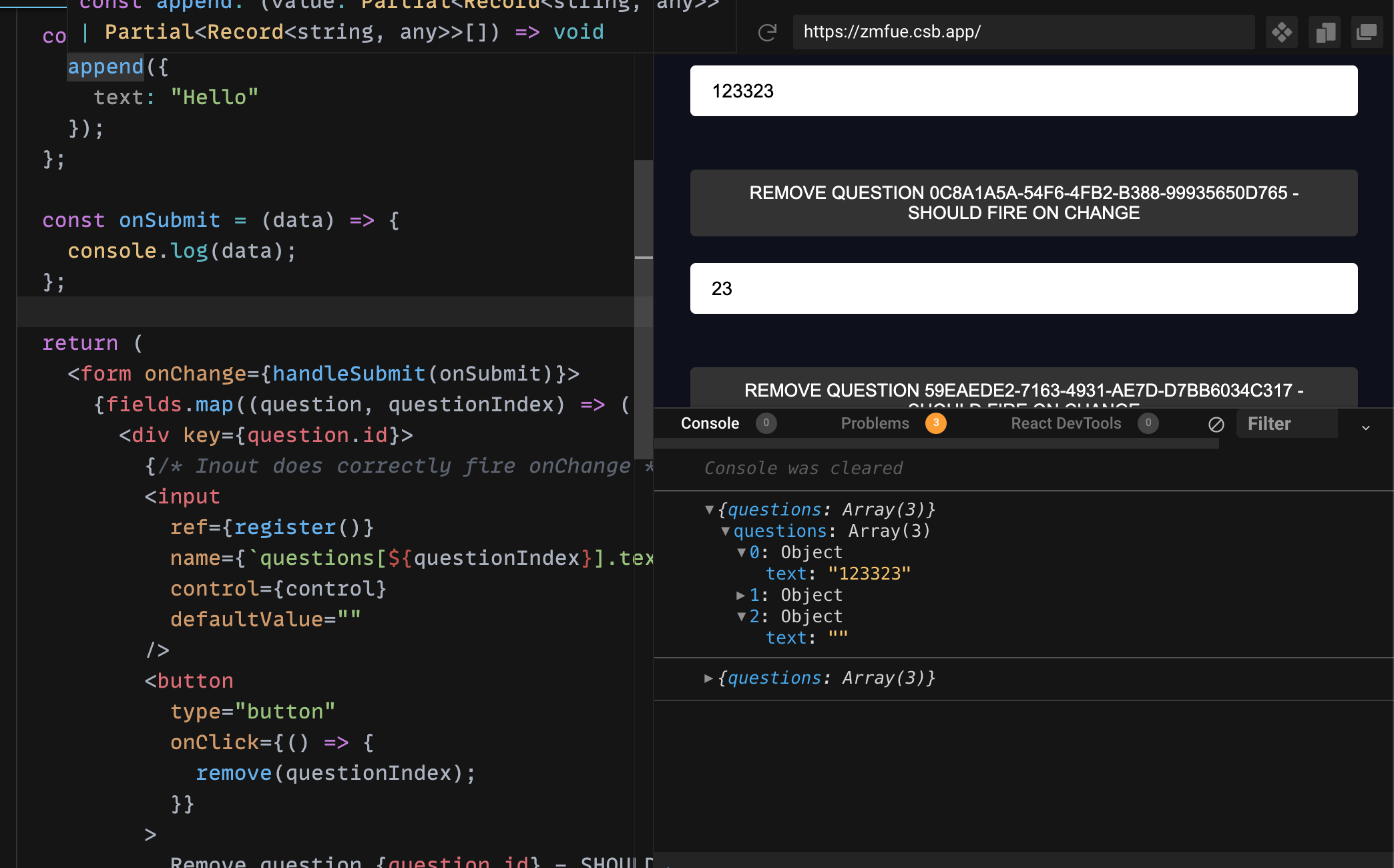Focus the URL bar showing zmfue.csb.app
Image resolution: width=1394 pixels, height=868 pixels.
1024,31
